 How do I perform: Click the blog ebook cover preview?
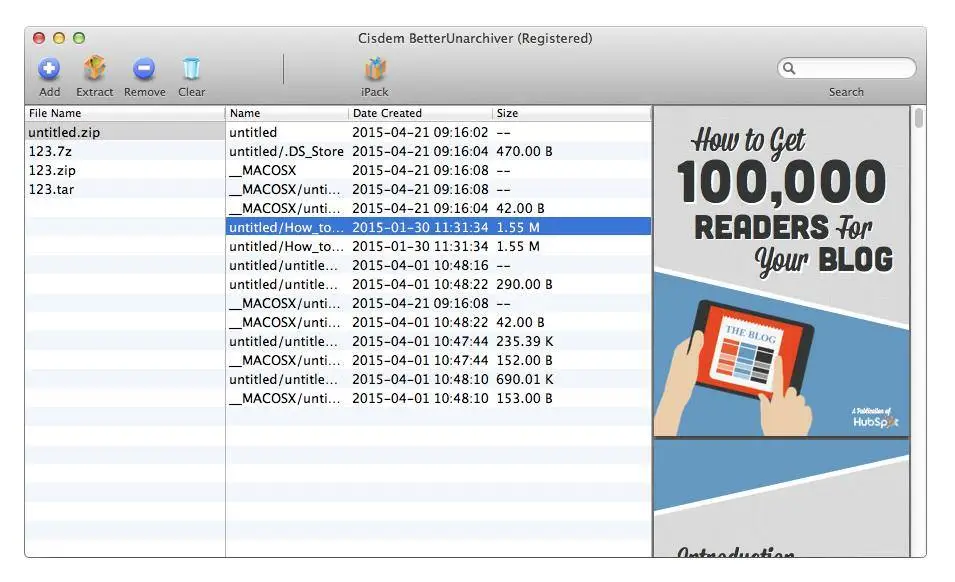781,272
